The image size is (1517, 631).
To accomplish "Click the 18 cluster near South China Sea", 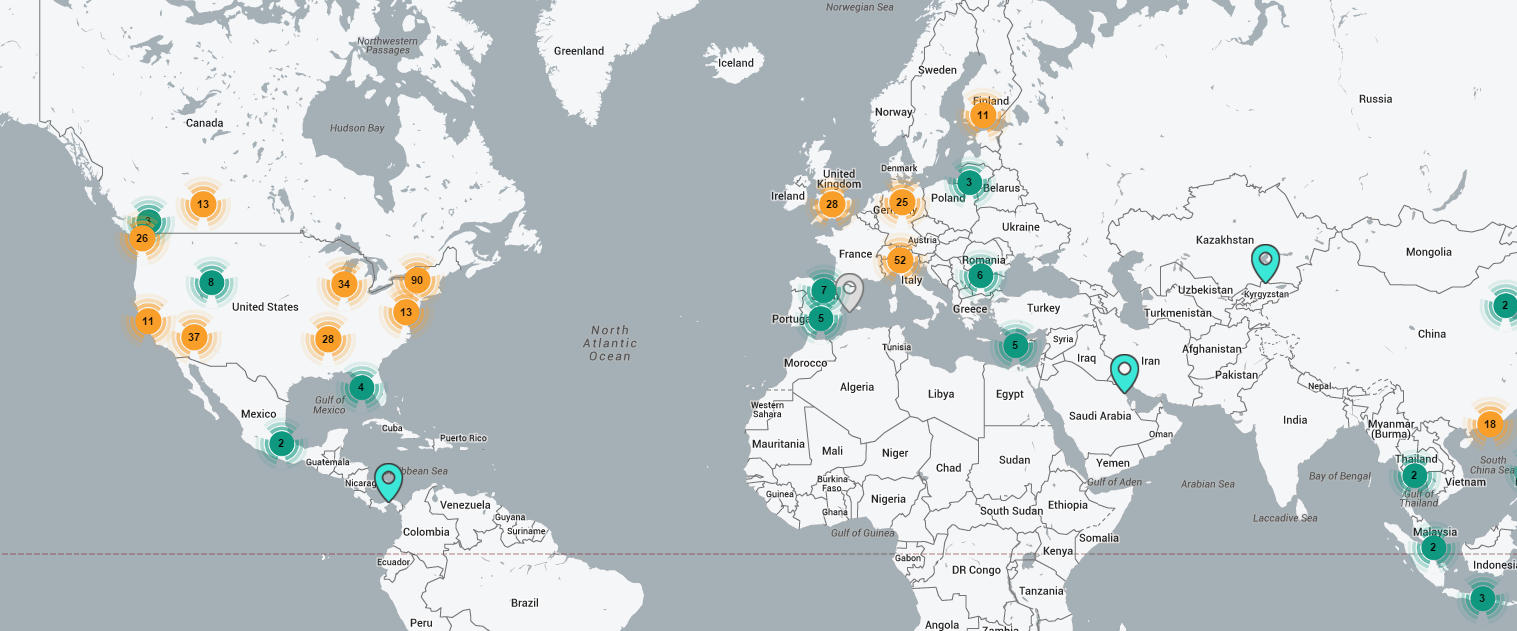I will (1490, 424).
